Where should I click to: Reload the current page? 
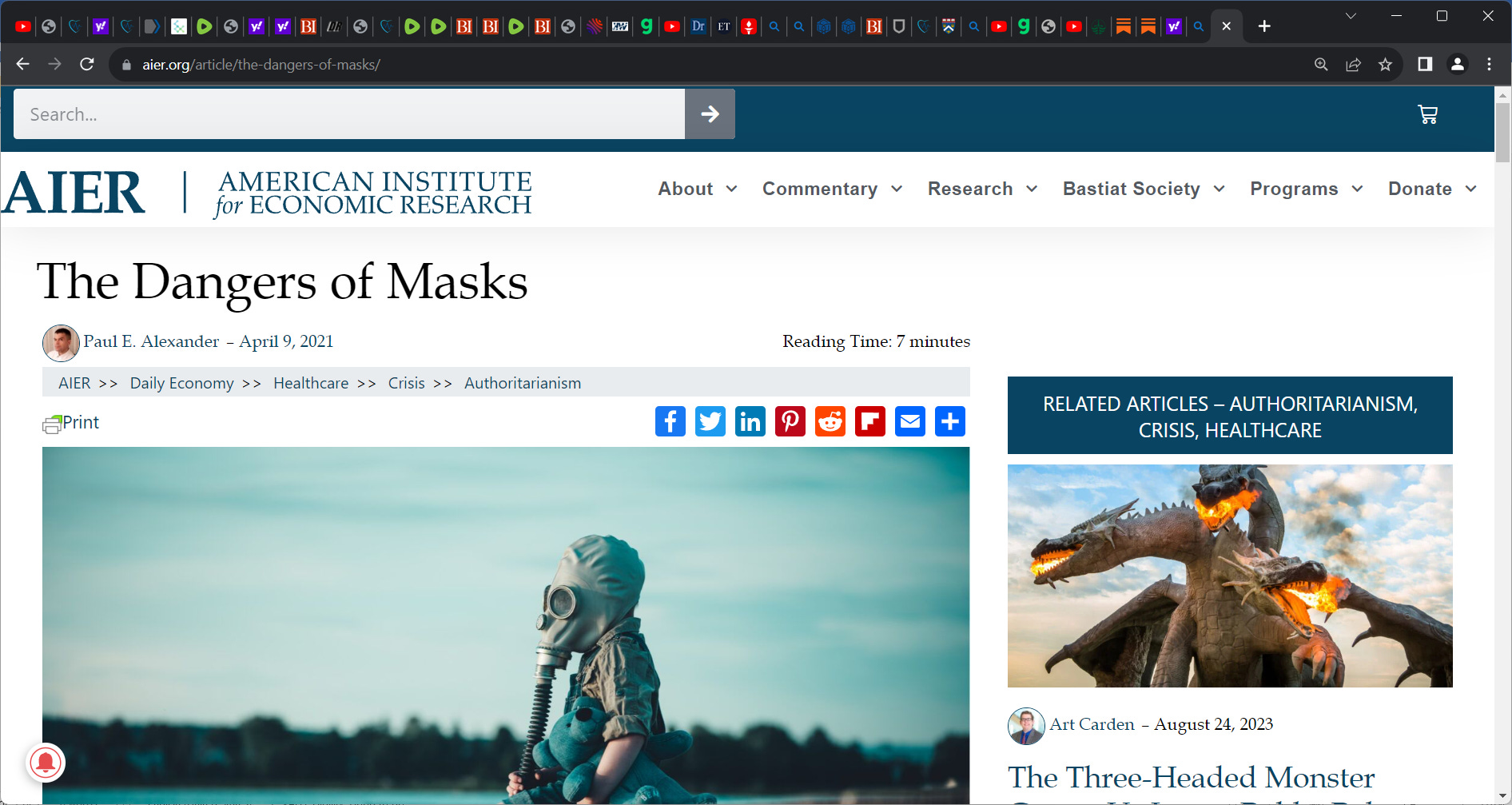point(87,64)
